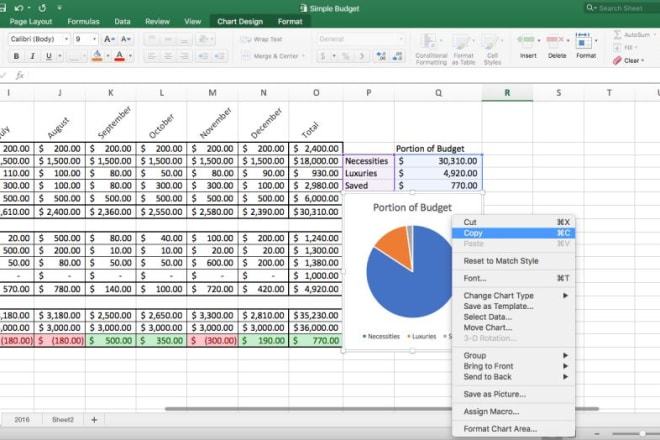Click the increase decimal icon
The width and height of the screenshot is (660, 440).
point(381,56)
